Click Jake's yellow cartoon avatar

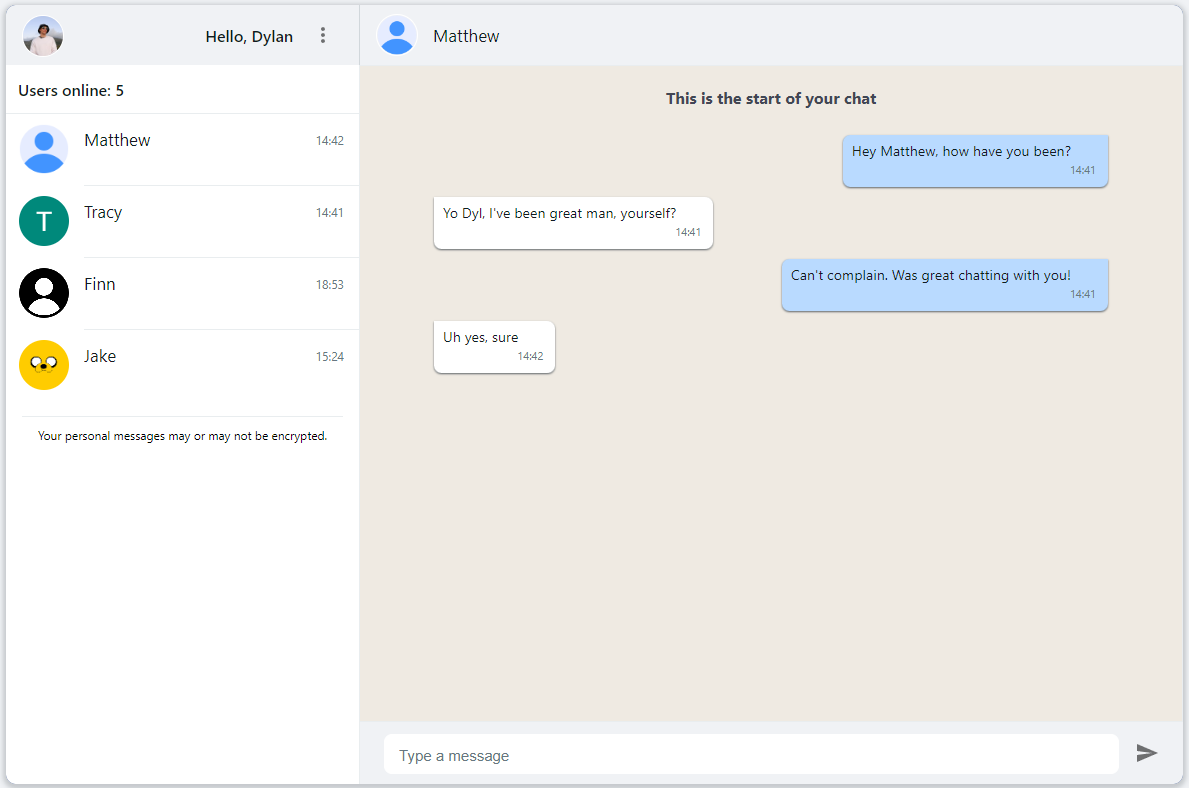pyautogui.click(x=44, y=365)
